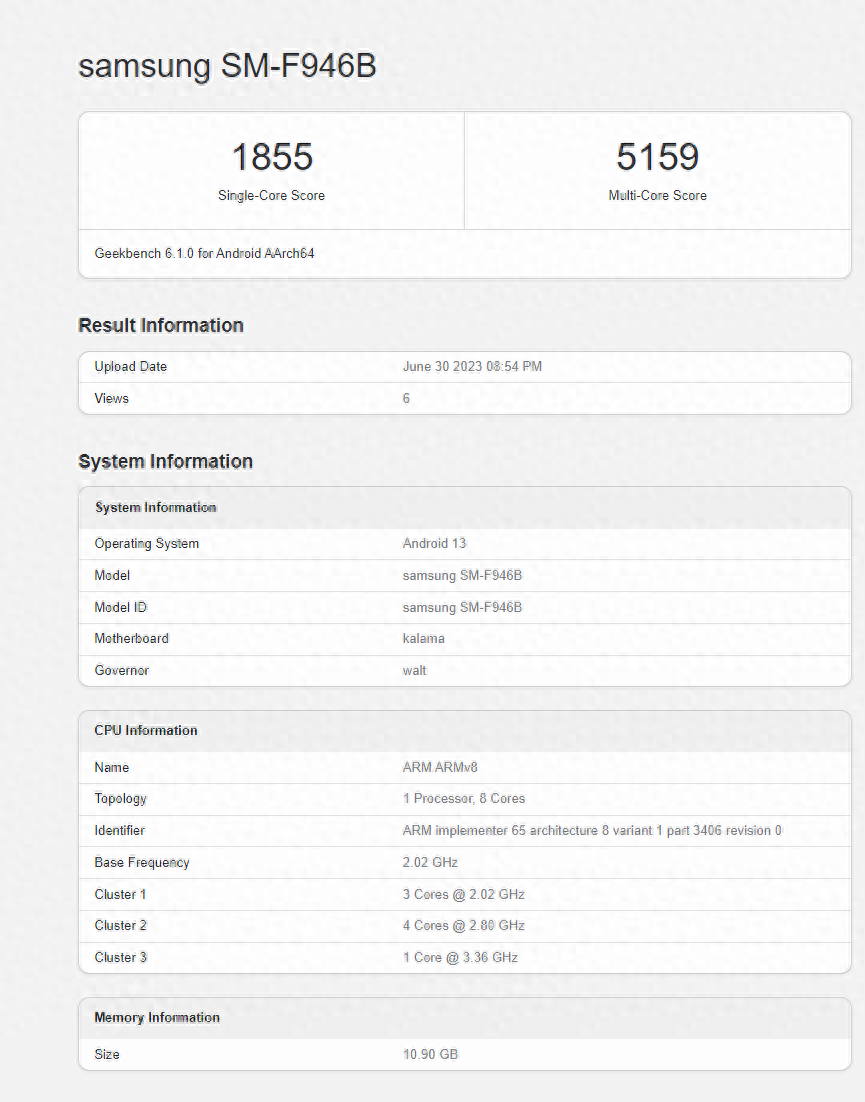Screen dimensions: 865x1102
Task: Select the Result Information heading
Action: (161, 325)
